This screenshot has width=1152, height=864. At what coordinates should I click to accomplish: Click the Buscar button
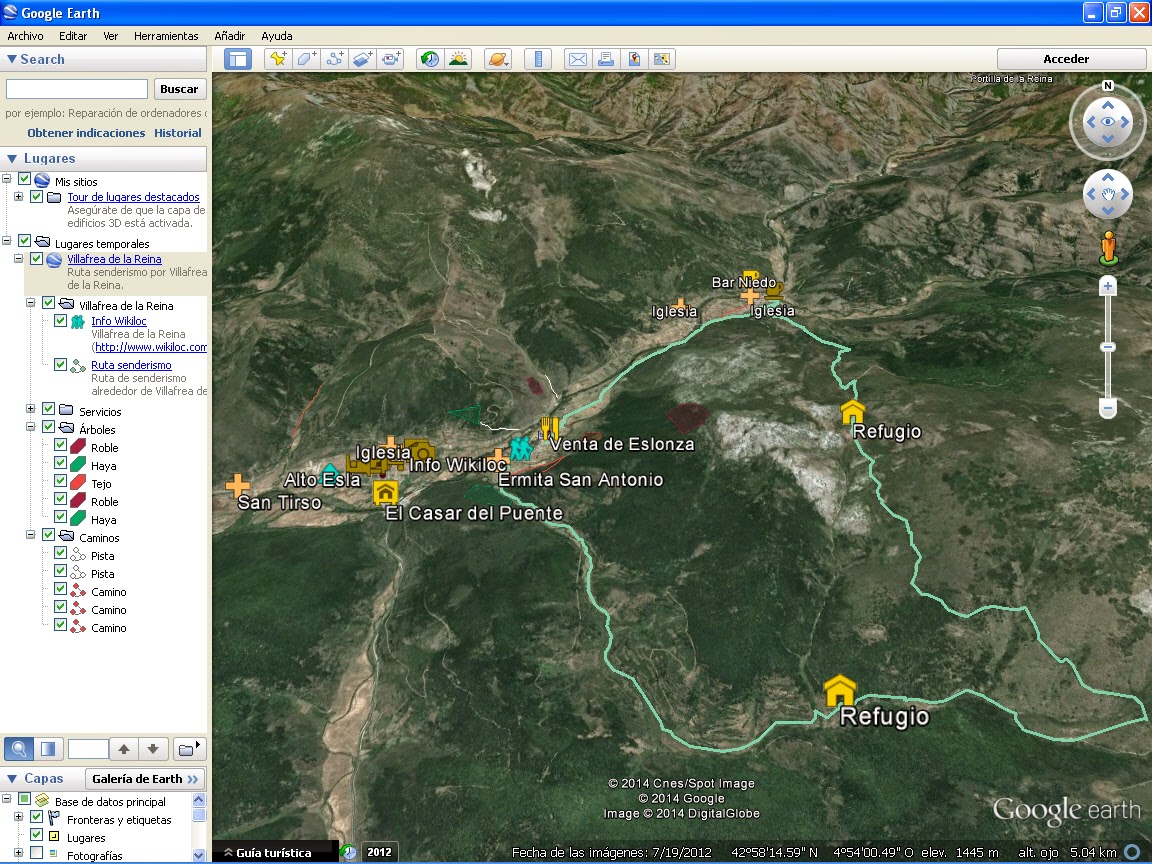point(180,88)
